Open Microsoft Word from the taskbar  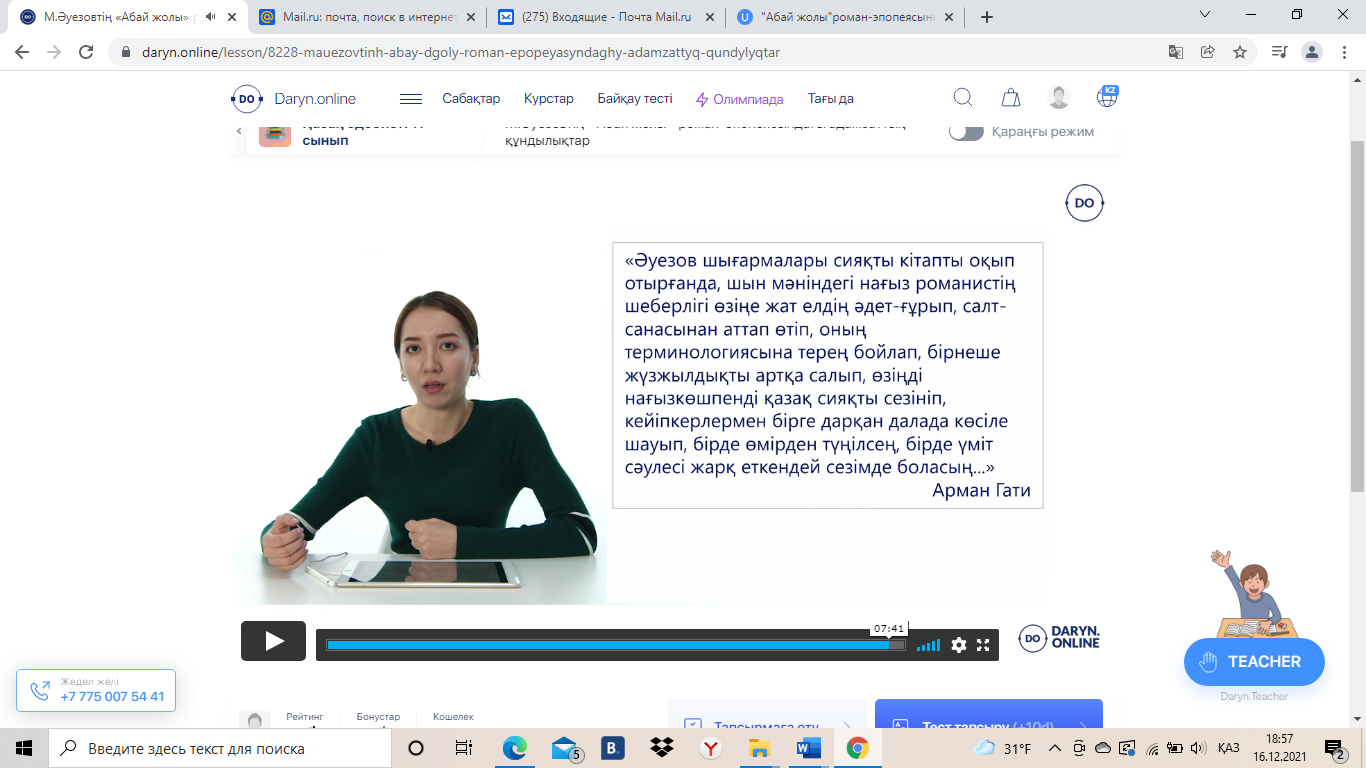coord(808,748)
